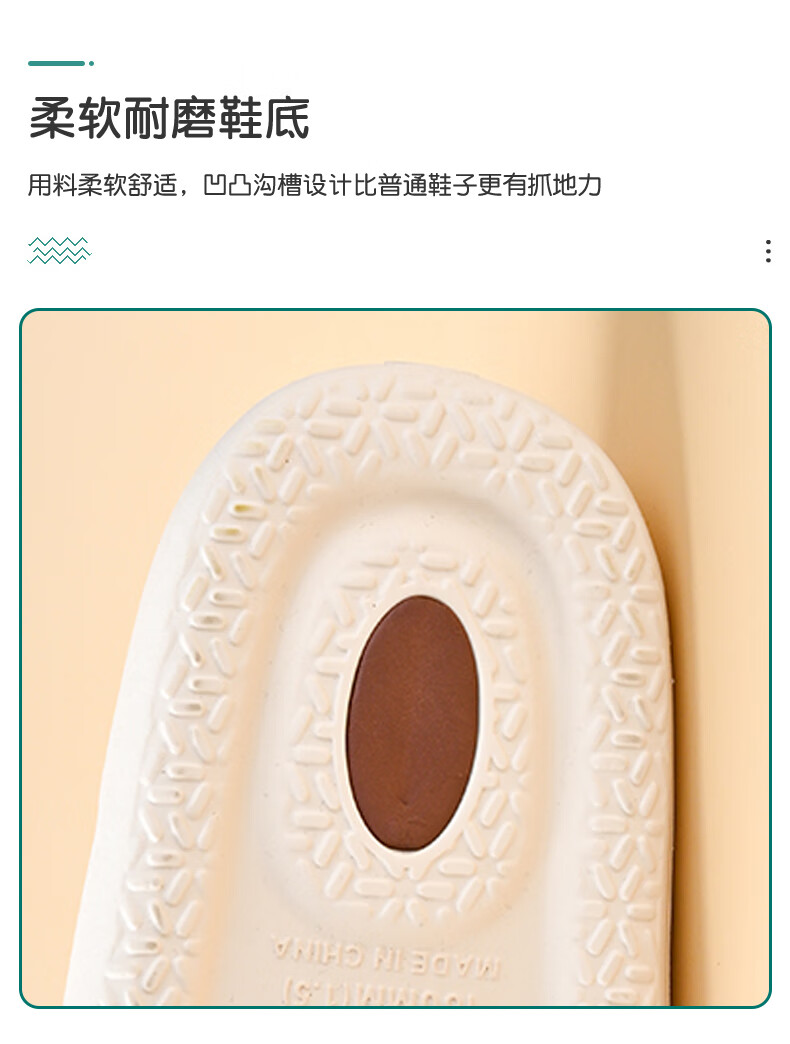Click the words 抓地力 ending the subtitle
This screenshot has width=790, height=1044.
pos(564,184)
